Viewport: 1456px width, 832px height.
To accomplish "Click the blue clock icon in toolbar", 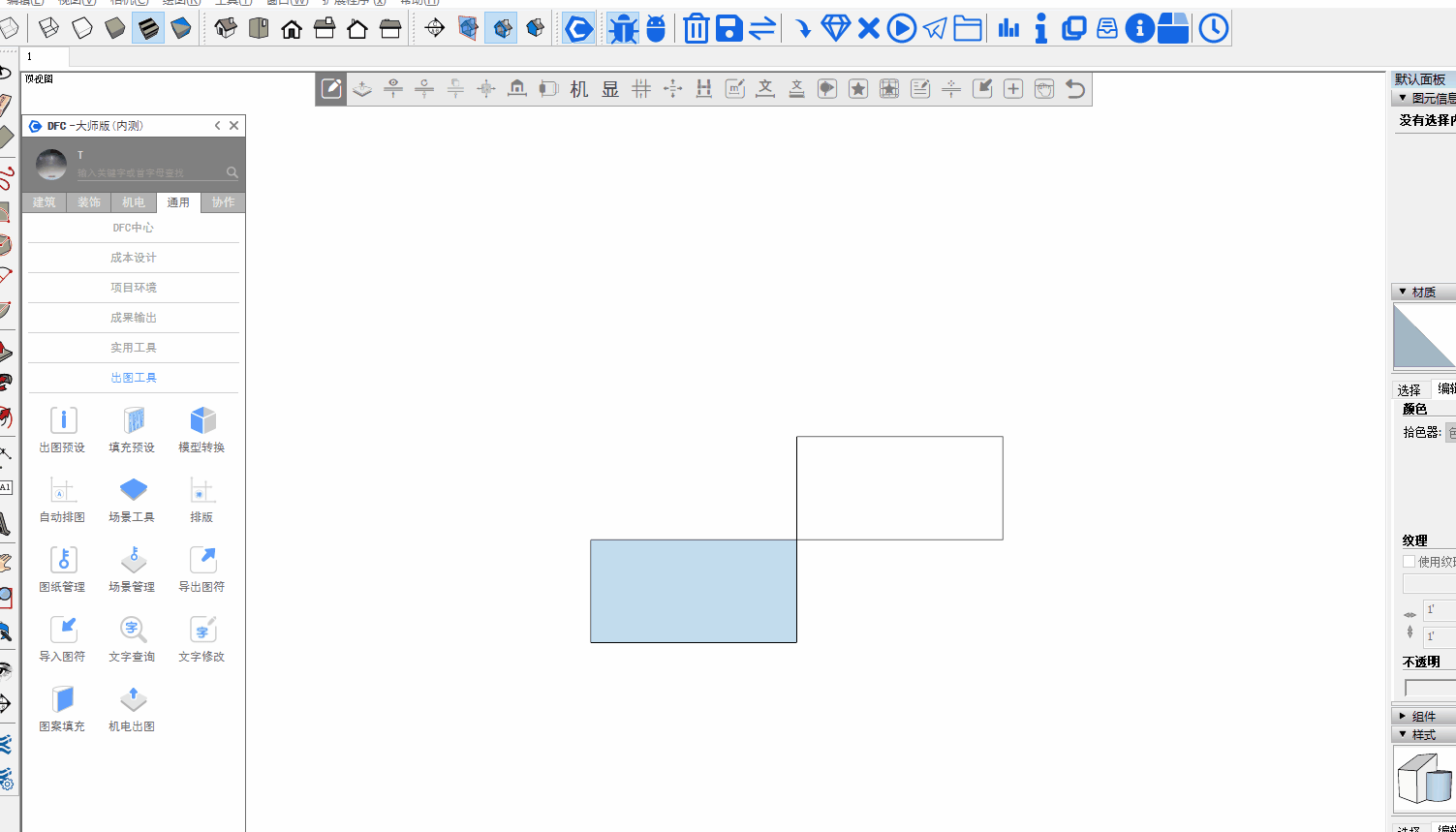I will pos(1213,29).
